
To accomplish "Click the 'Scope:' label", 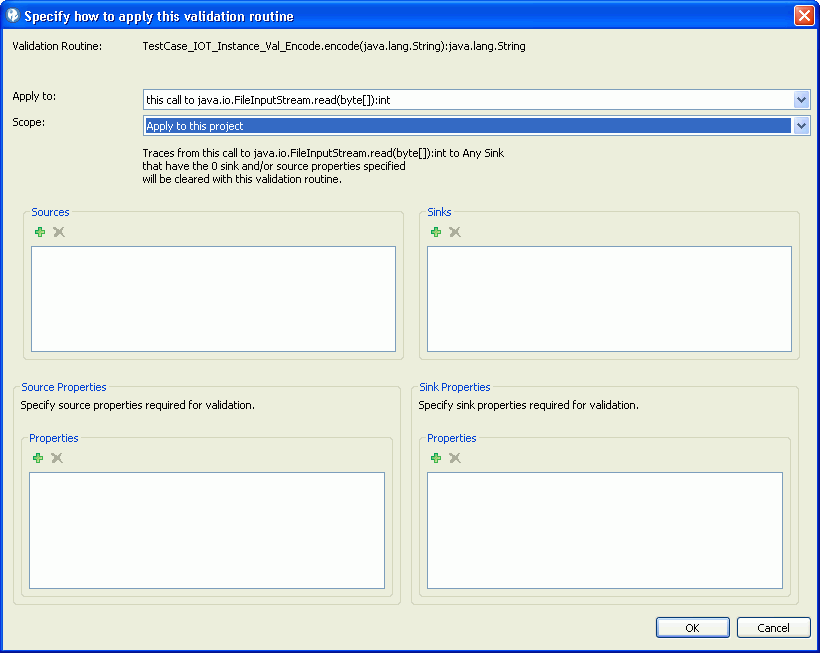I will [x=29, y=122].
